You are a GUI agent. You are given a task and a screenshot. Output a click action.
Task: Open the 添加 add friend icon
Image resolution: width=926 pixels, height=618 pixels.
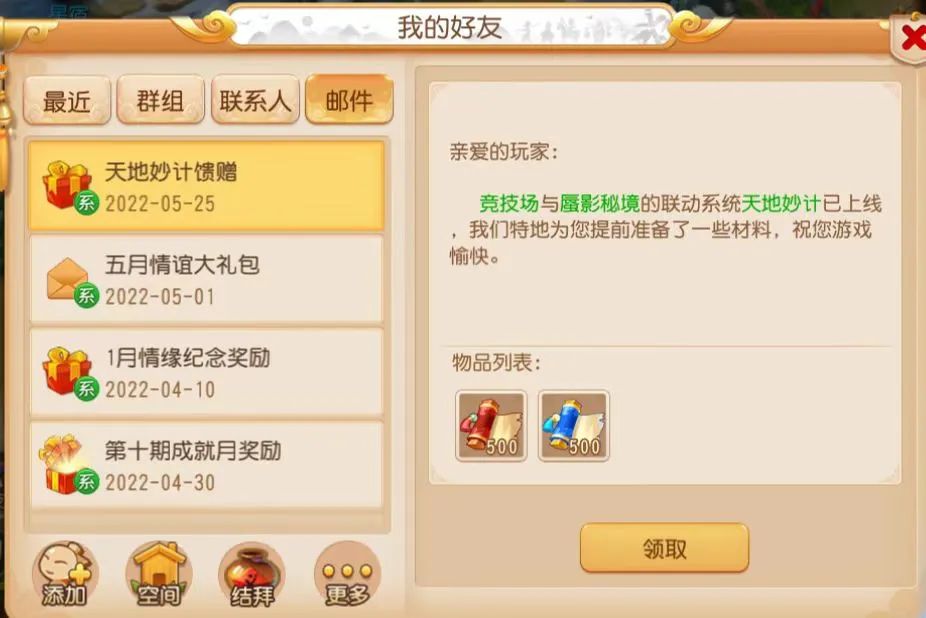[x=64, y=574]
